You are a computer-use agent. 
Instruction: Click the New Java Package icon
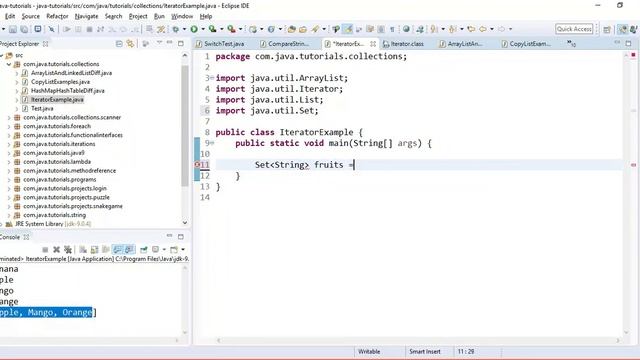coord(253,29)
